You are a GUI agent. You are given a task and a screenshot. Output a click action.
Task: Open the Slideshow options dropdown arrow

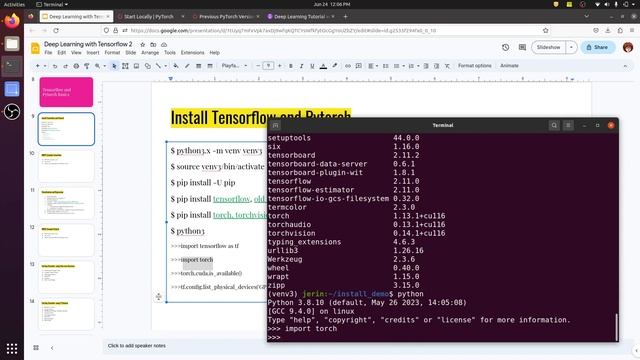tap(571, 47)
